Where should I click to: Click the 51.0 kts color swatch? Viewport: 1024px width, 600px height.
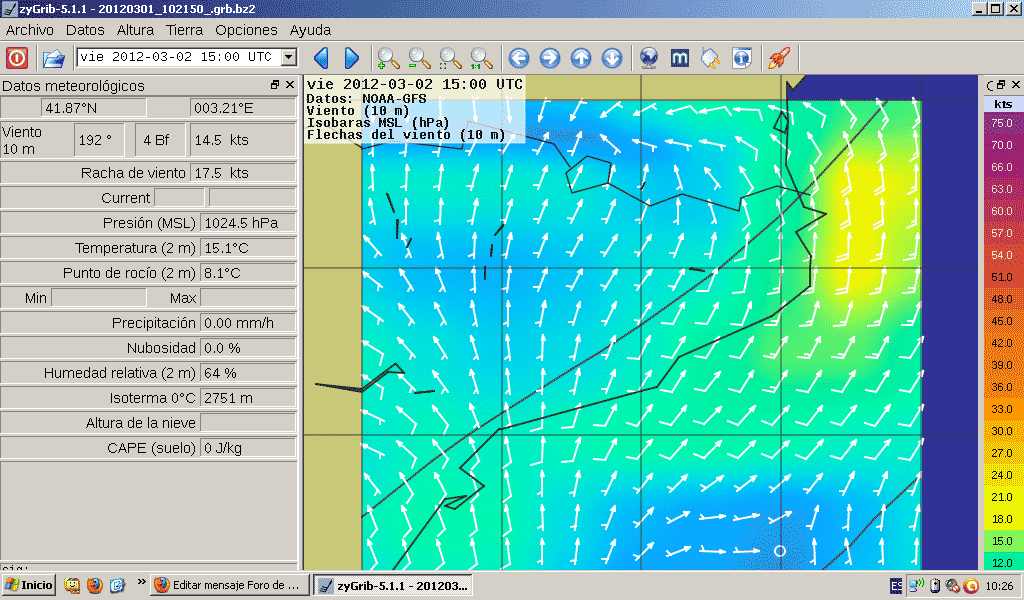pyautogui.click(x=1002, y=277)
